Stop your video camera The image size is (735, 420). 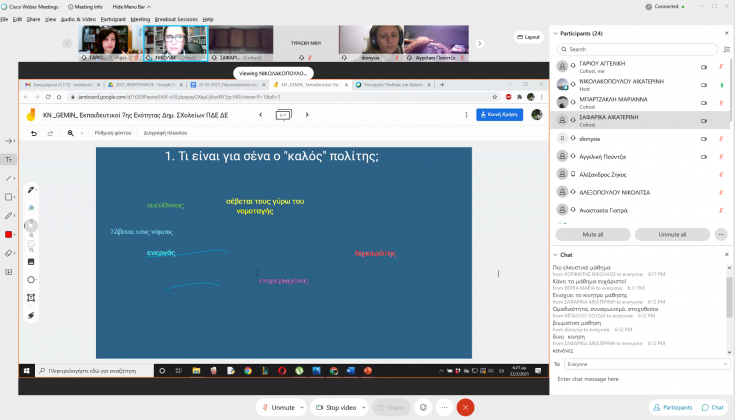[x=338, y=407]
